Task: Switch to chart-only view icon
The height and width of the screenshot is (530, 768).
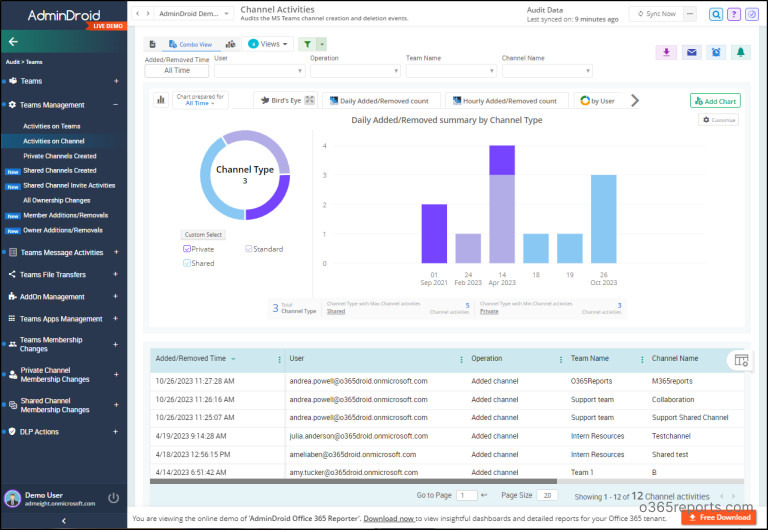Action: click(230, 44)
